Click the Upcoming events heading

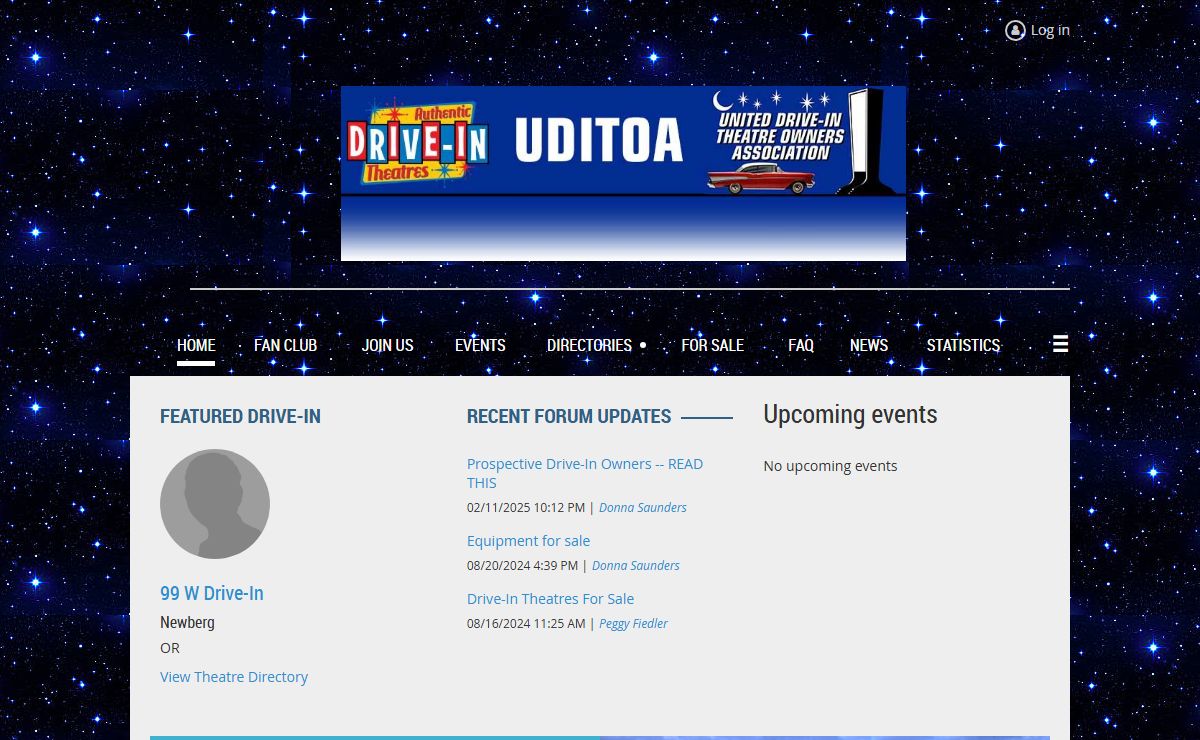click(850, 414)
